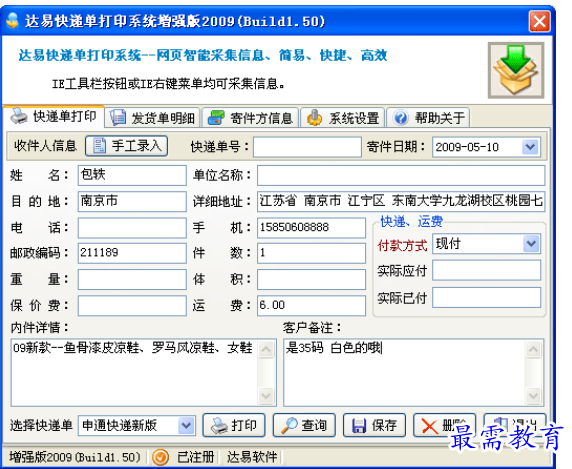The image size is (572, 469).
Task: Click the 保存 button
Action: (374, 425)
